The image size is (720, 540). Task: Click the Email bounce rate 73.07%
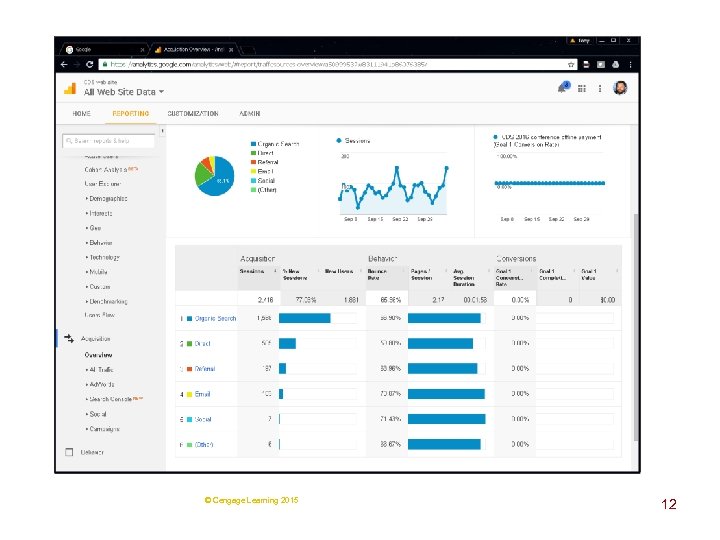pyautogui.click(x=391, y=394)
